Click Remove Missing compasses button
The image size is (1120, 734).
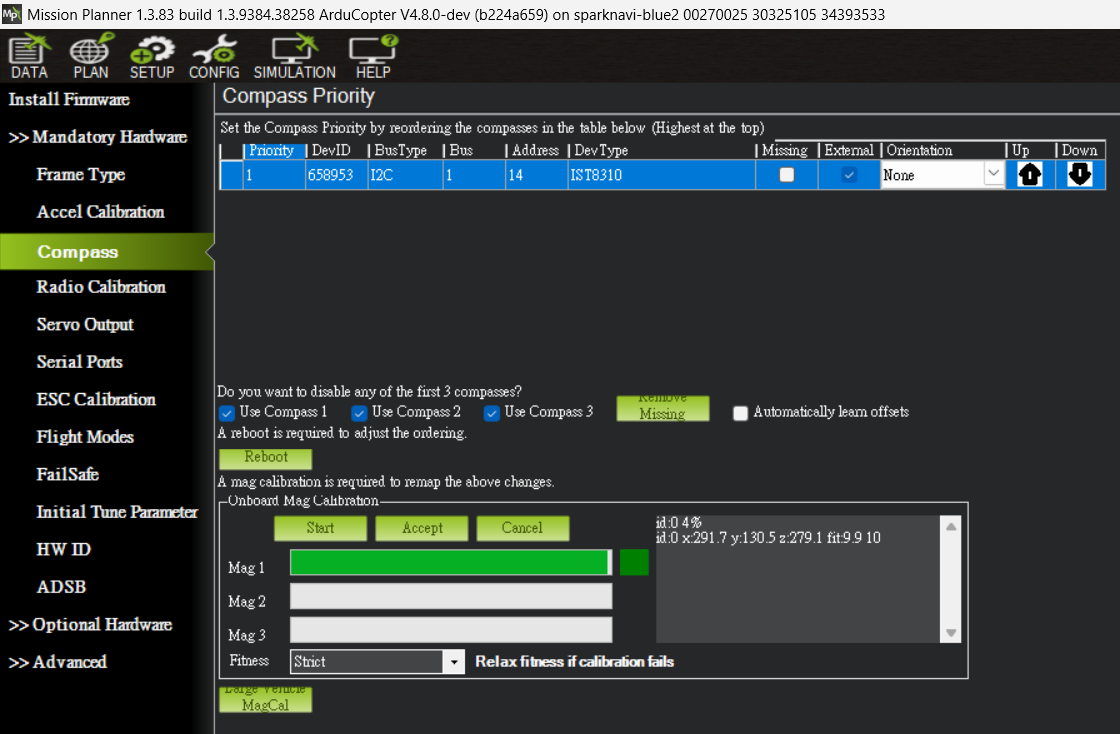663,408
